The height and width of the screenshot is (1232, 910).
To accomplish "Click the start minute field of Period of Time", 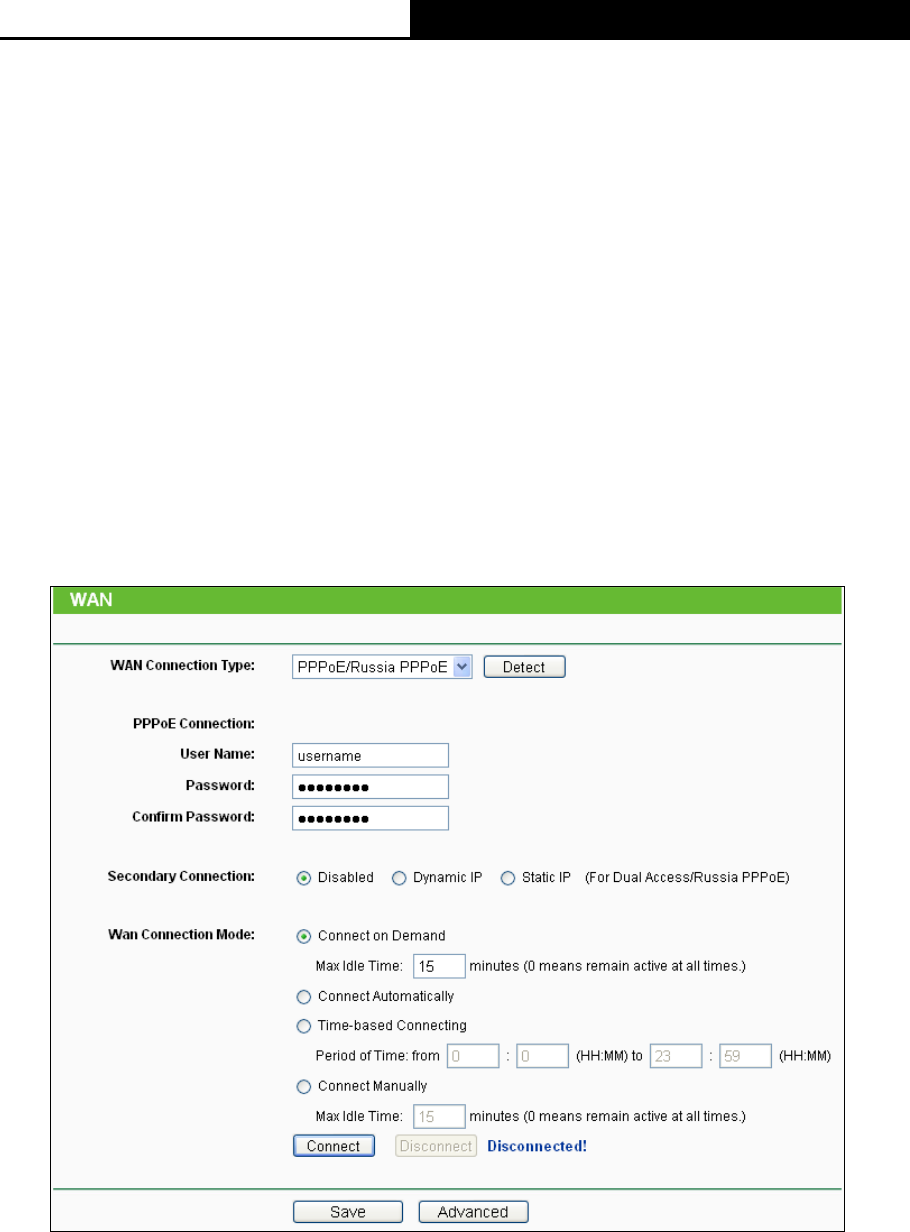I will pyautogui.click(x=542, y=1056).
